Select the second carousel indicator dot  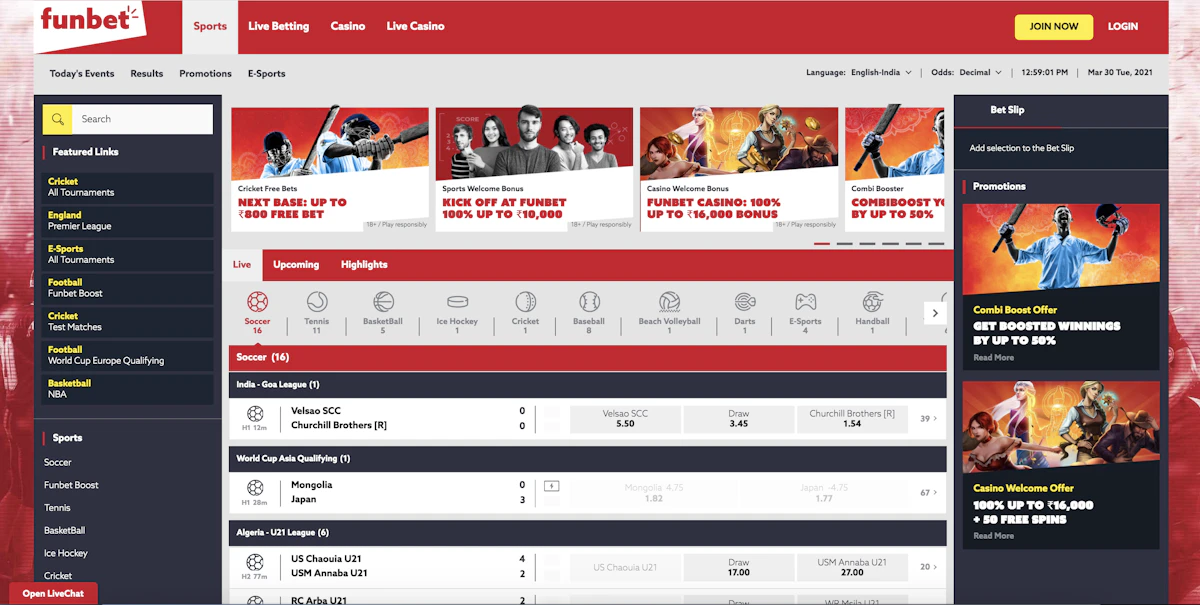point(845,242)
